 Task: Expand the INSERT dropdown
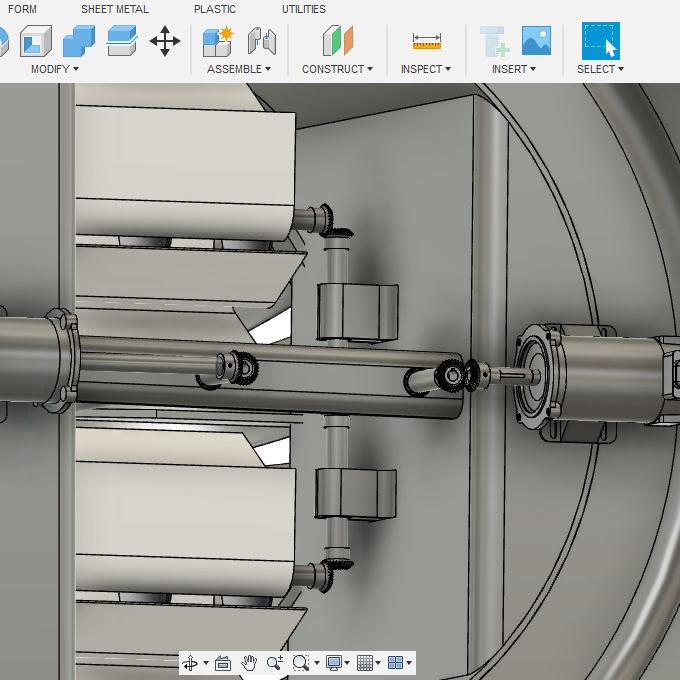[513, 69]
